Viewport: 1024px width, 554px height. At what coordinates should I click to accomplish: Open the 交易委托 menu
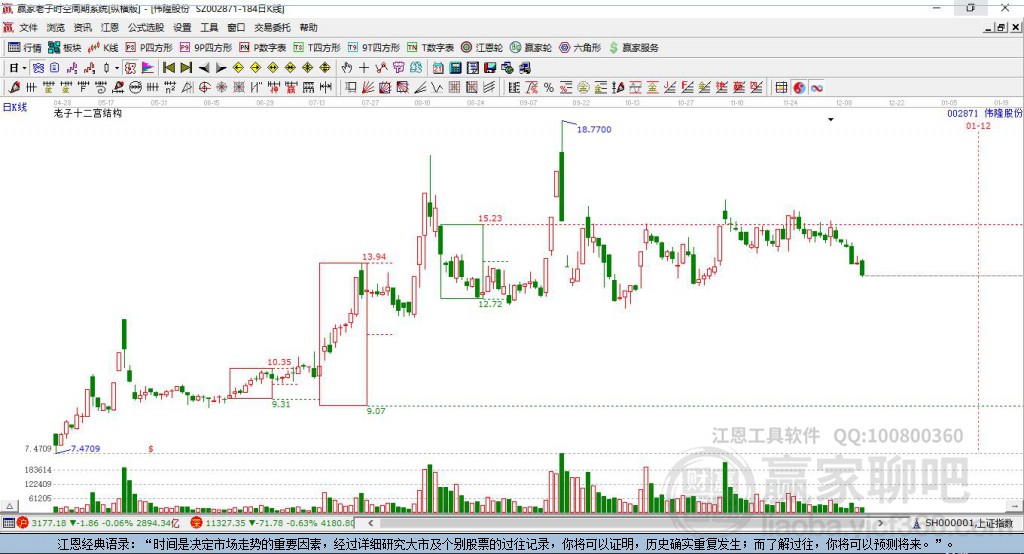272,27
